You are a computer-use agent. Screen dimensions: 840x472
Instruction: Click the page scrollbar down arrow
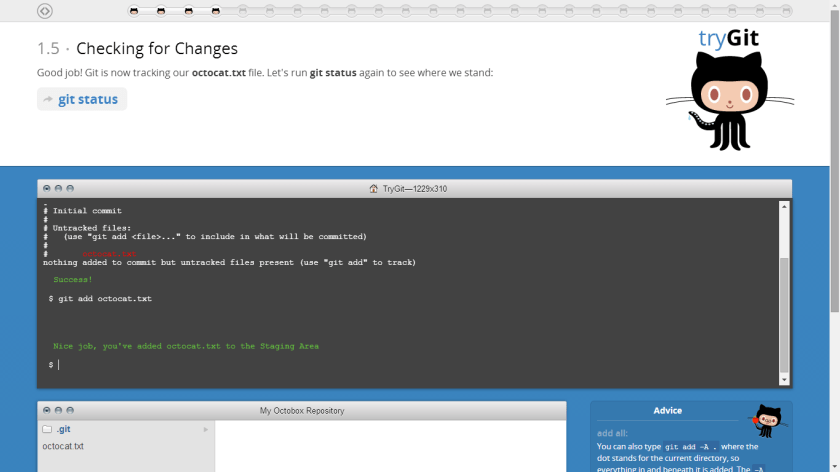pos(835,468)
